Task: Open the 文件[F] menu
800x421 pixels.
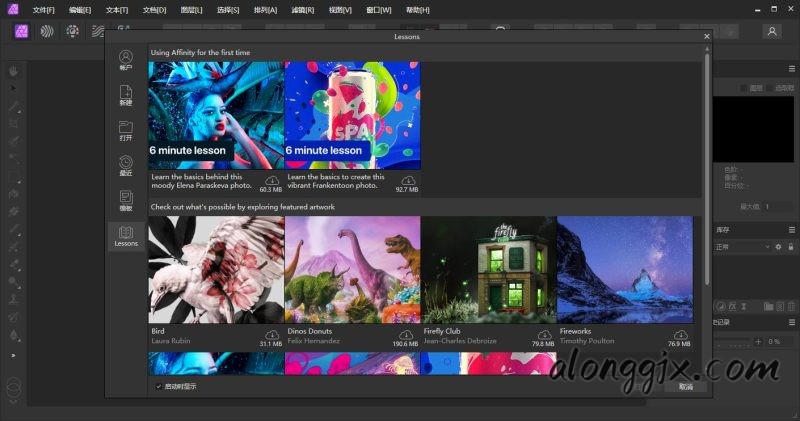Action: coord(43,9)
